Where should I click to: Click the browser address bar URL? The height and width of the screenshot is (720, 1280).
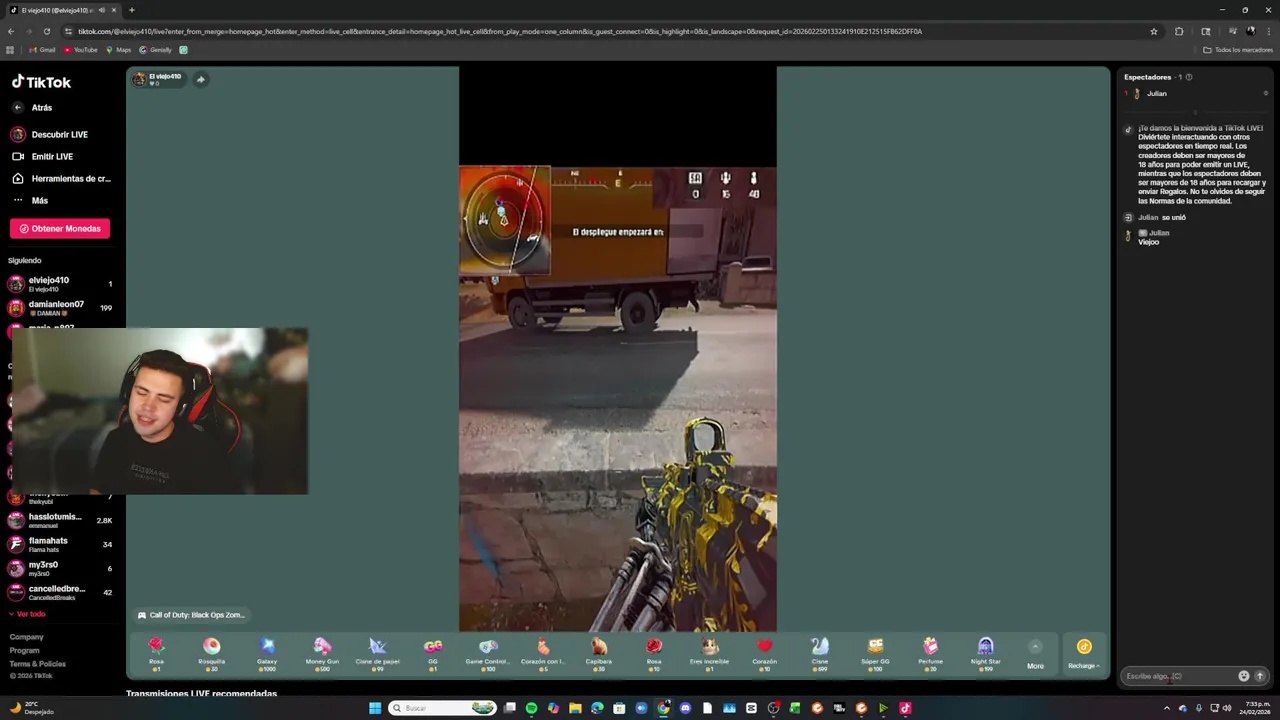(x=500, y=31)
